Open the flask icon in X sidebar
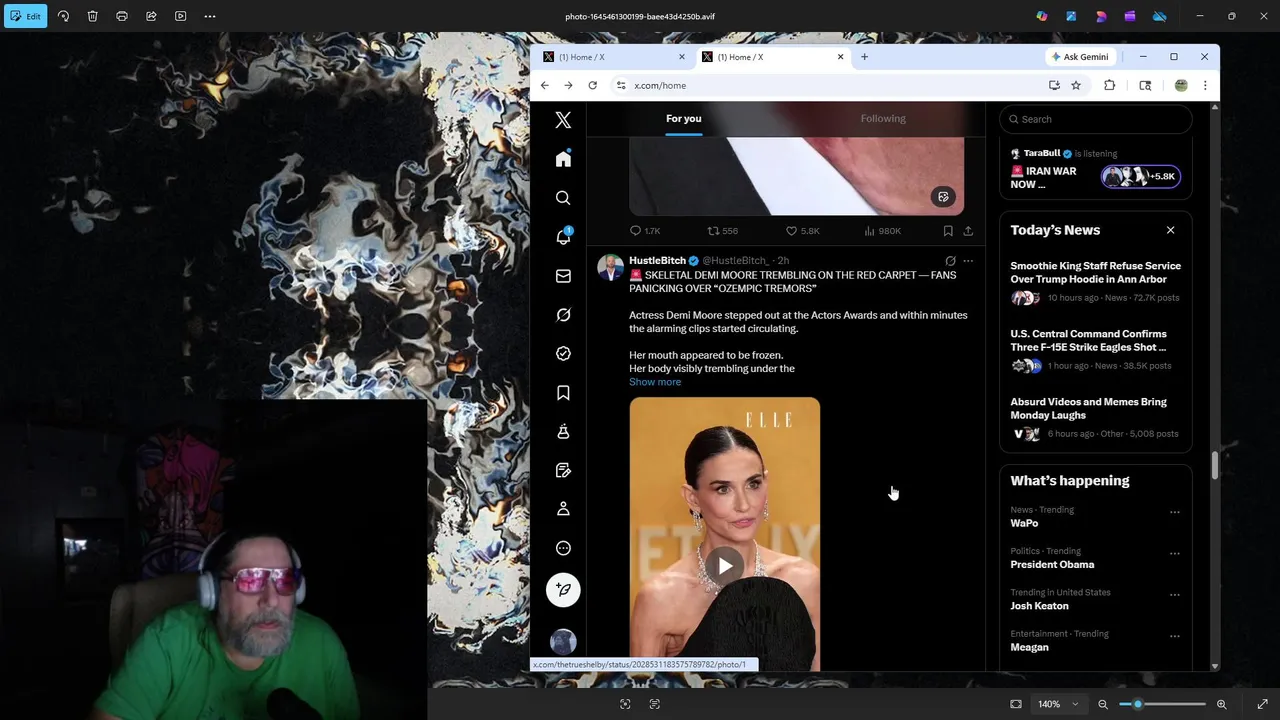The width and height of the screenshot is (1280, 720). [x=563, y=431]
